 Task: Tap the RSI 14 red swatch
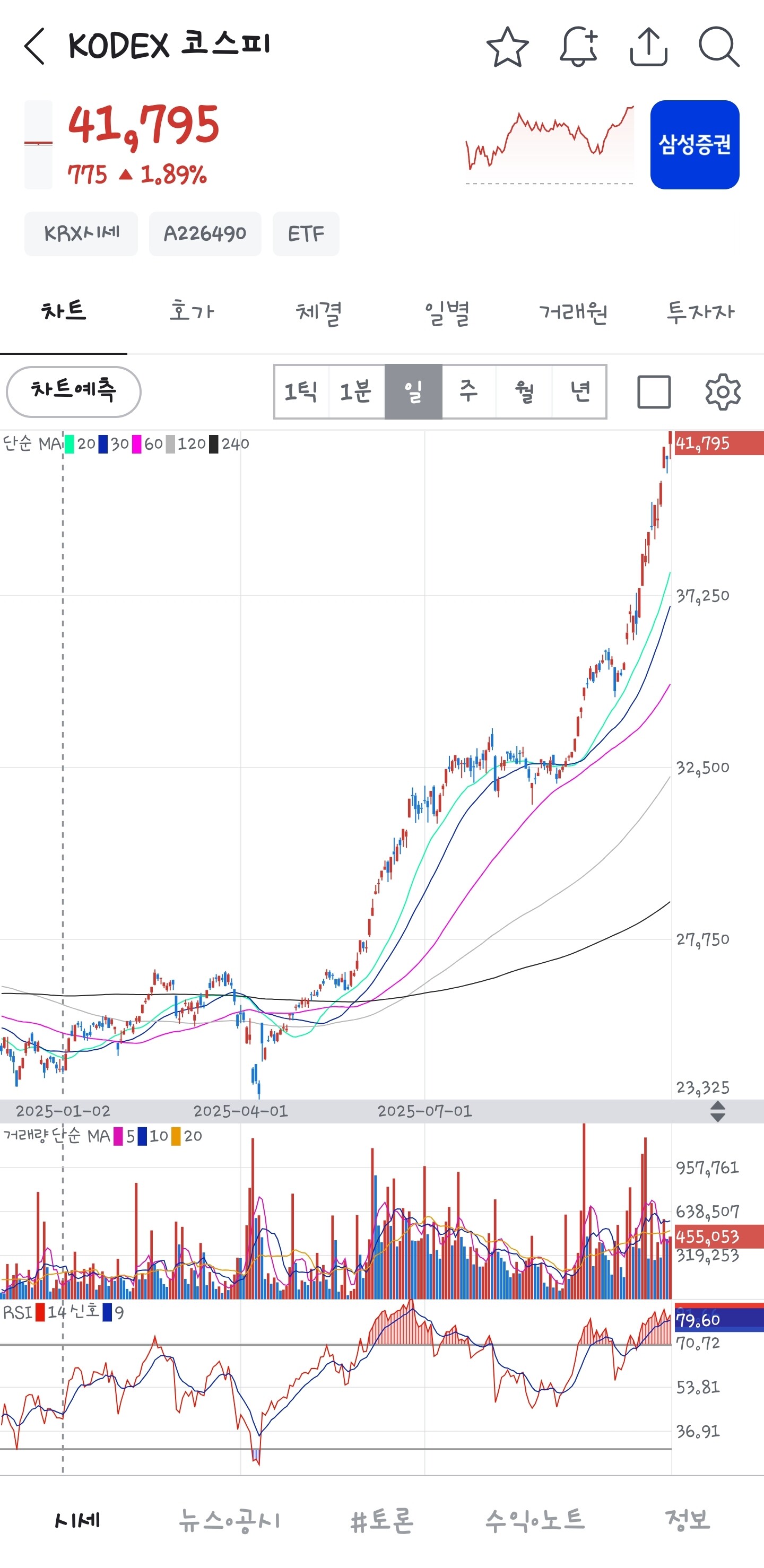[x=40, y=1312]
